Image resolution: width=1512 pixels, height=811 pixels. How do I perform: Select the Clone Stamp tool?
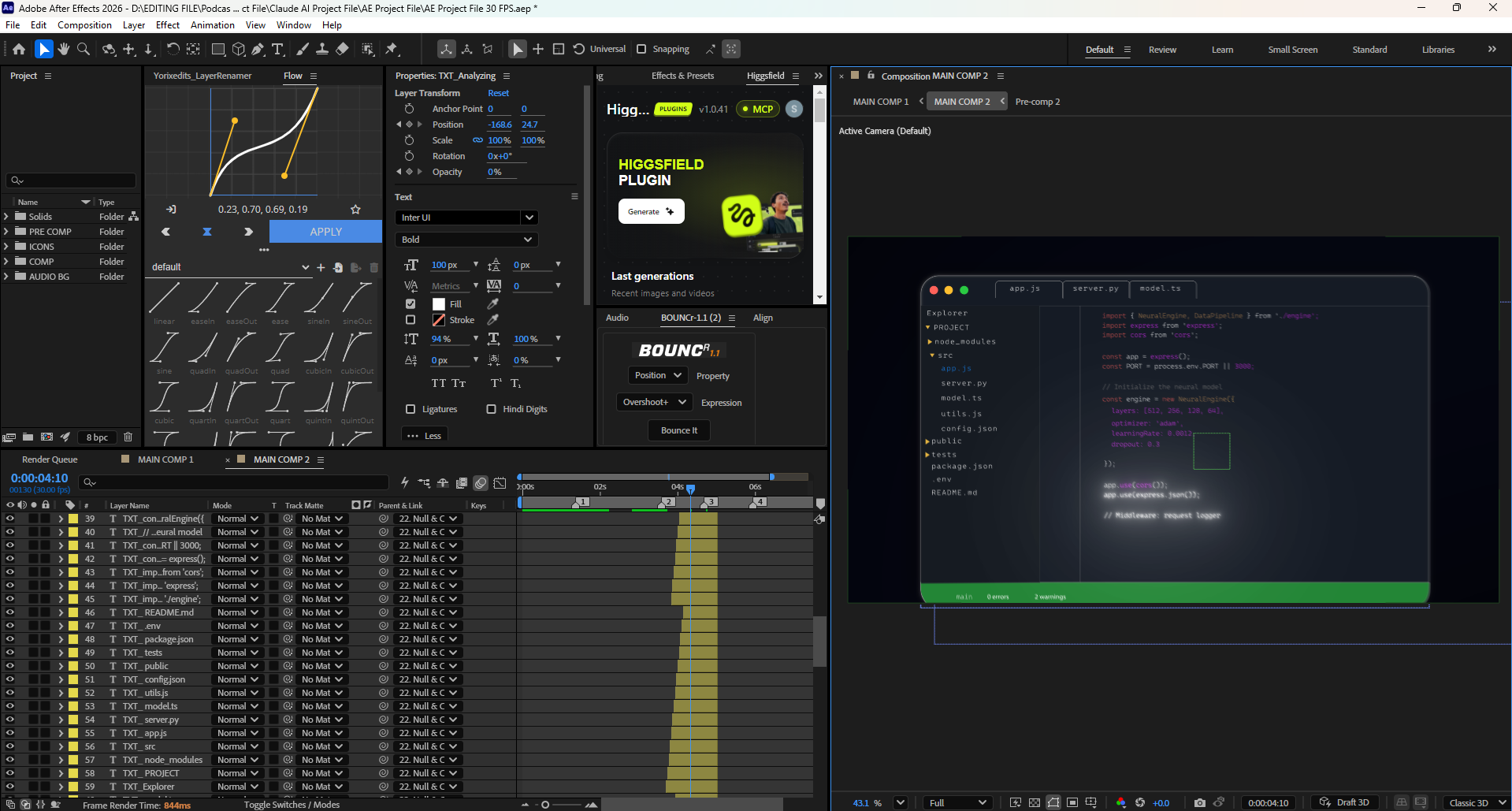(322, 49)
